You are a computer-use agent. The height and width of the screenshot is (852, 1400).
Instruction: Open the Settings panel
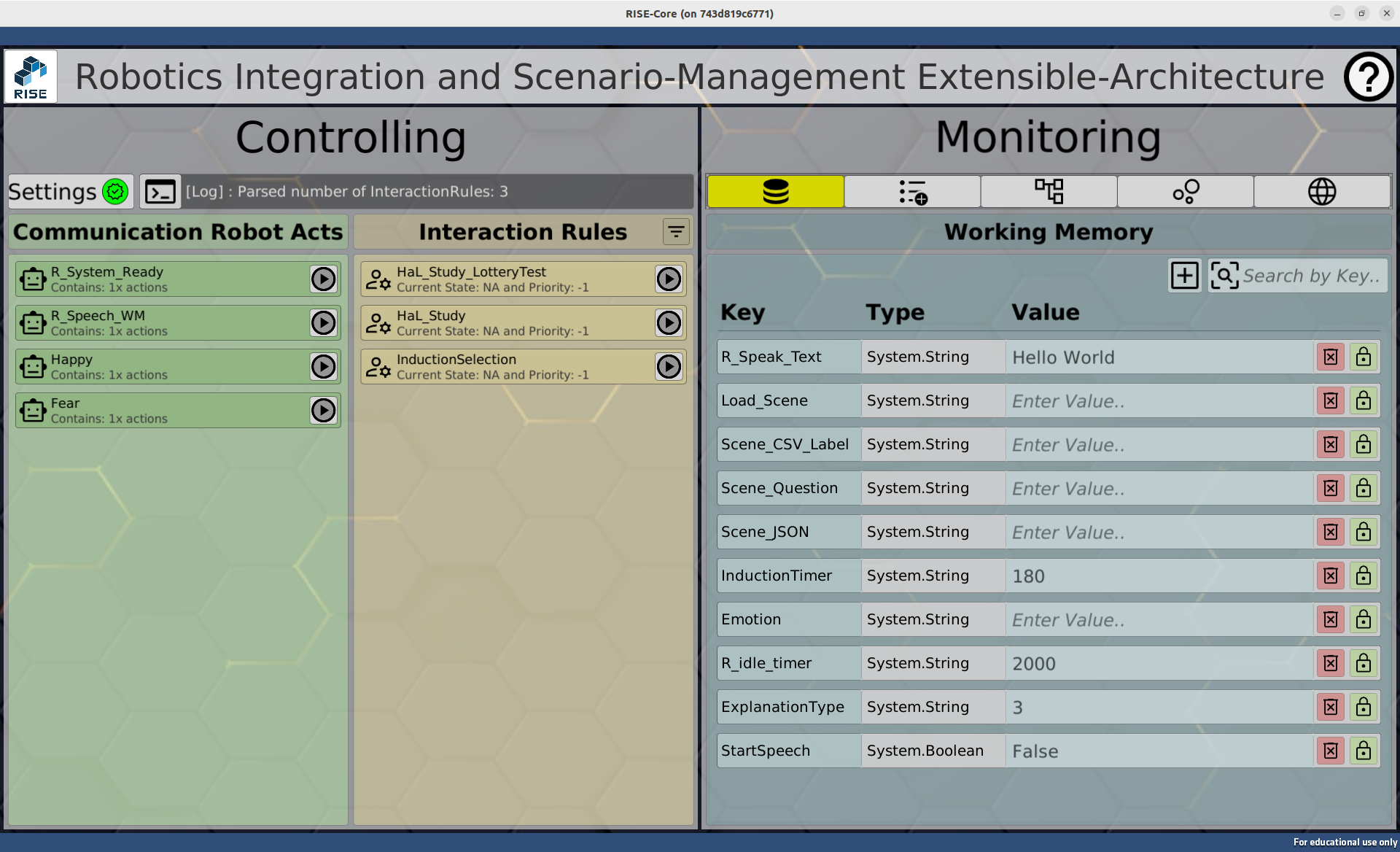click(x=69, y=192)
